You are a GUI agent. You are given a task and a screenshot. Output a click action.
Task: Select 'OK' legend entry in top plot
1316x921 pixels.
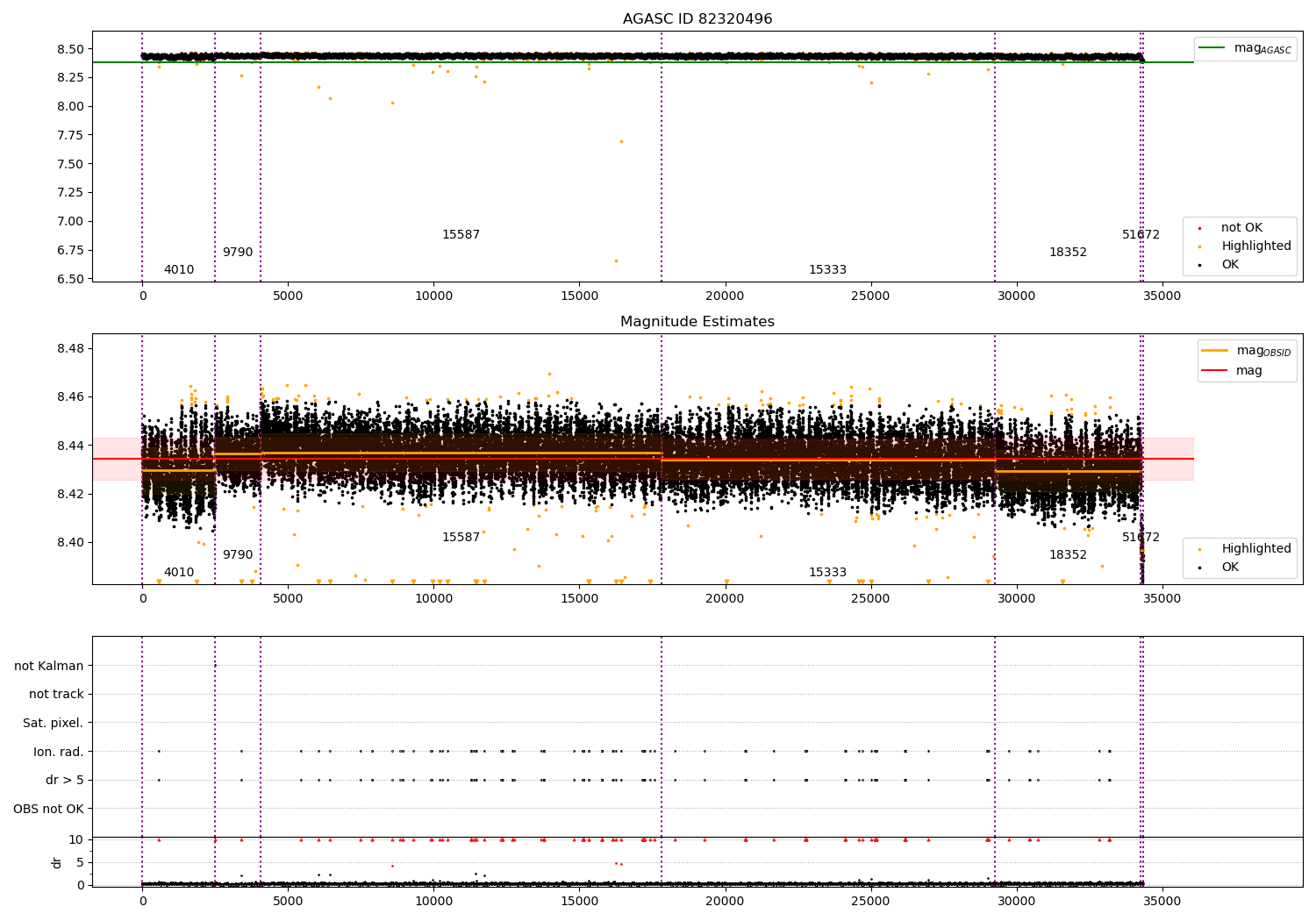pyautogui.click(x=1230, y=265)
